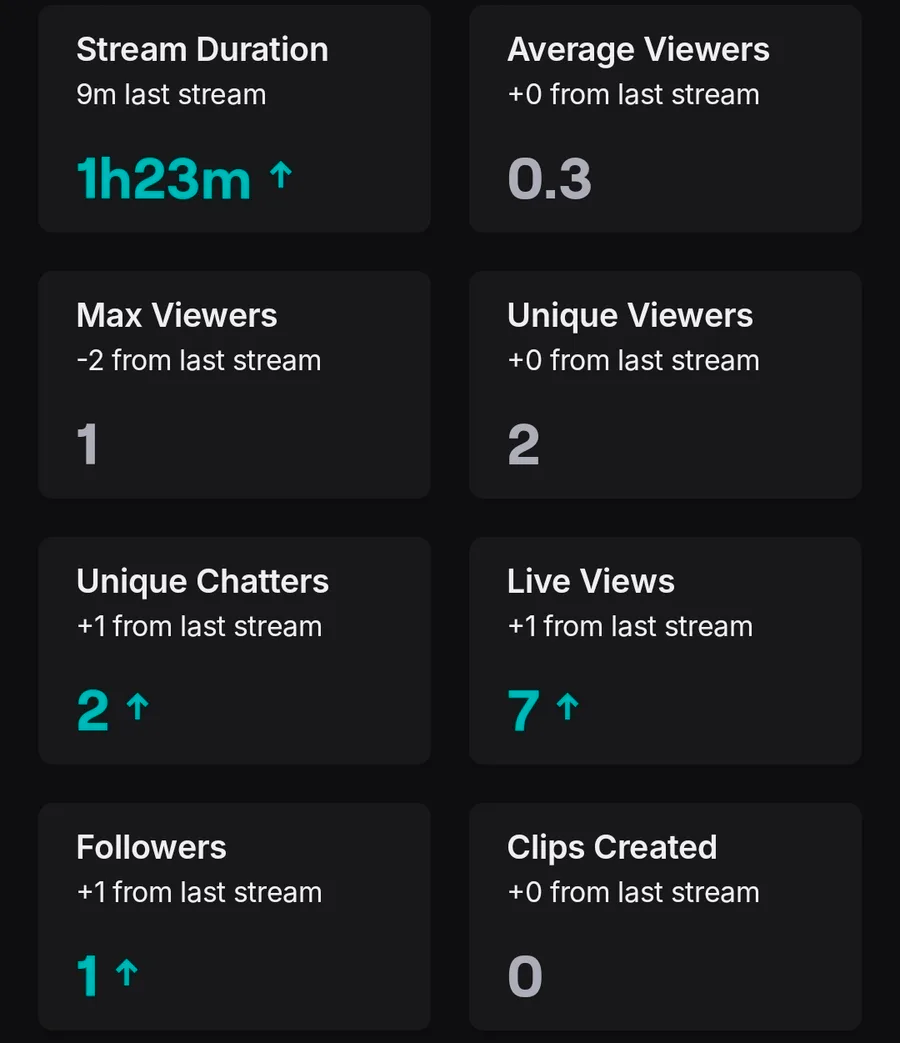The image size is (900, 1043).
Task: Select the Stream Duration card title
Action: (x=202, y=50)
